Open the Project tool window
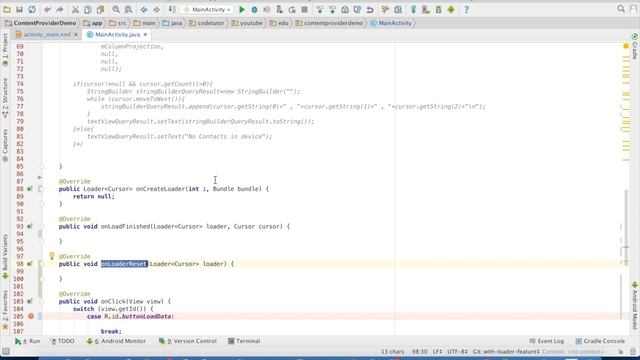 5,50
